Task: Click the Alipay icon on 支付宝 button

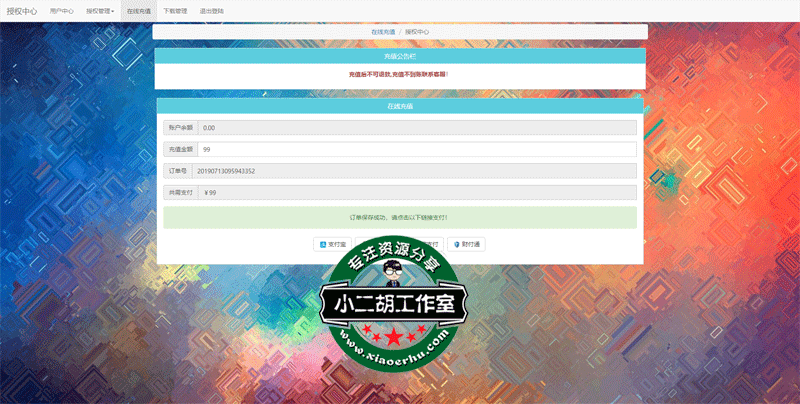Action: (x=322, y=245)
